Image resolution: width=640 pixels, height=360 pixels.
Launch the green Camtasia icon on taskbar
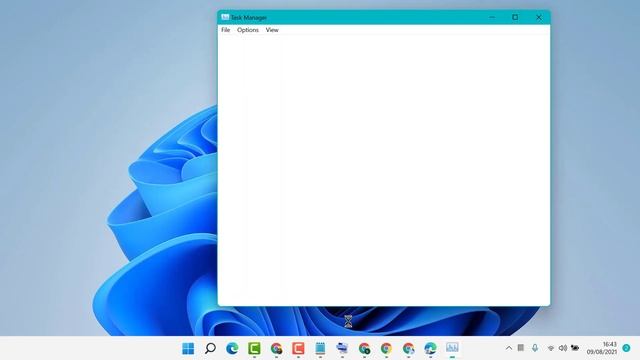pos(254,348)
